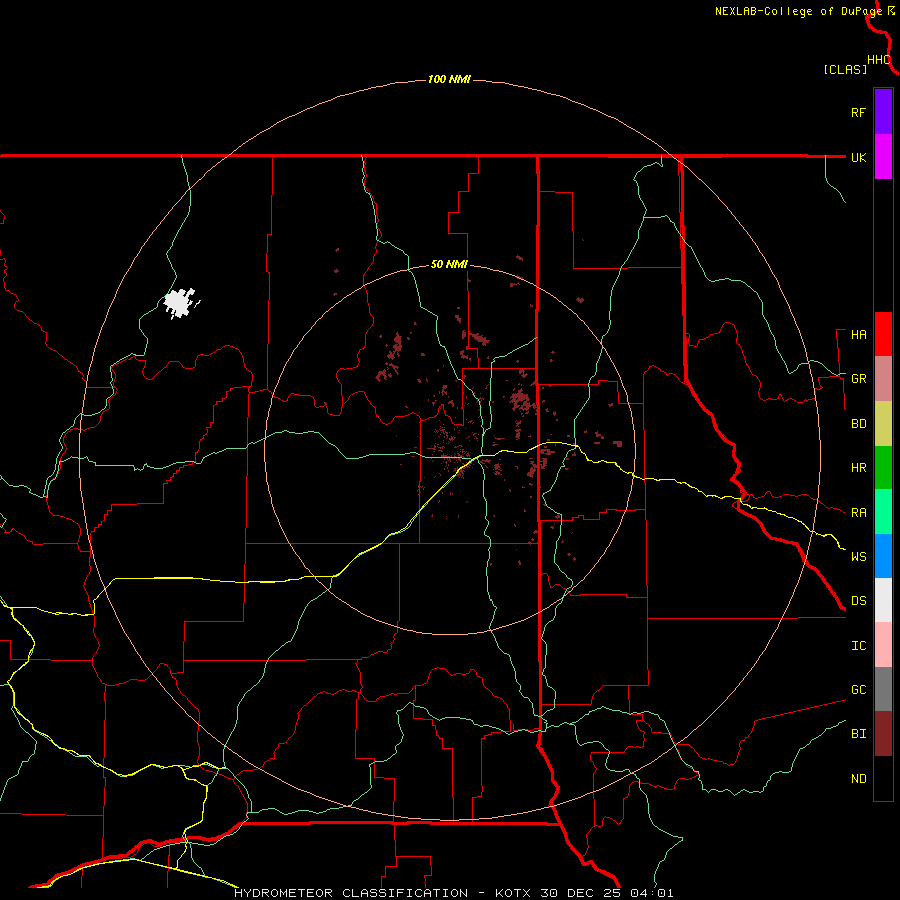Viewport: 900px width, 900px height.
Task: Click the UK legend label
Action: [x=858, y=157]
